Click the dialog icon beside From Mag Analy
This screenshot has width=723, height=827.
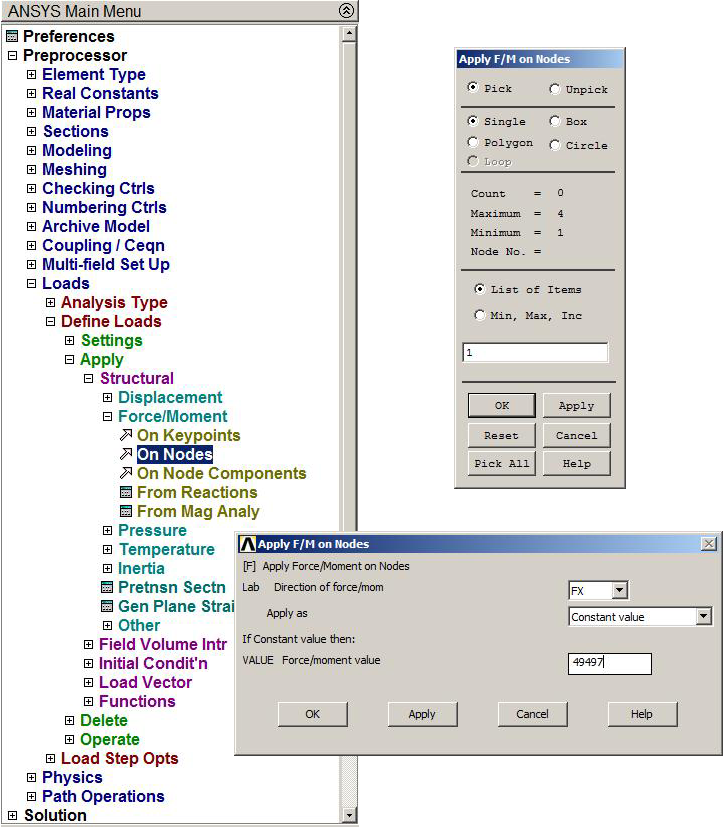126,512
